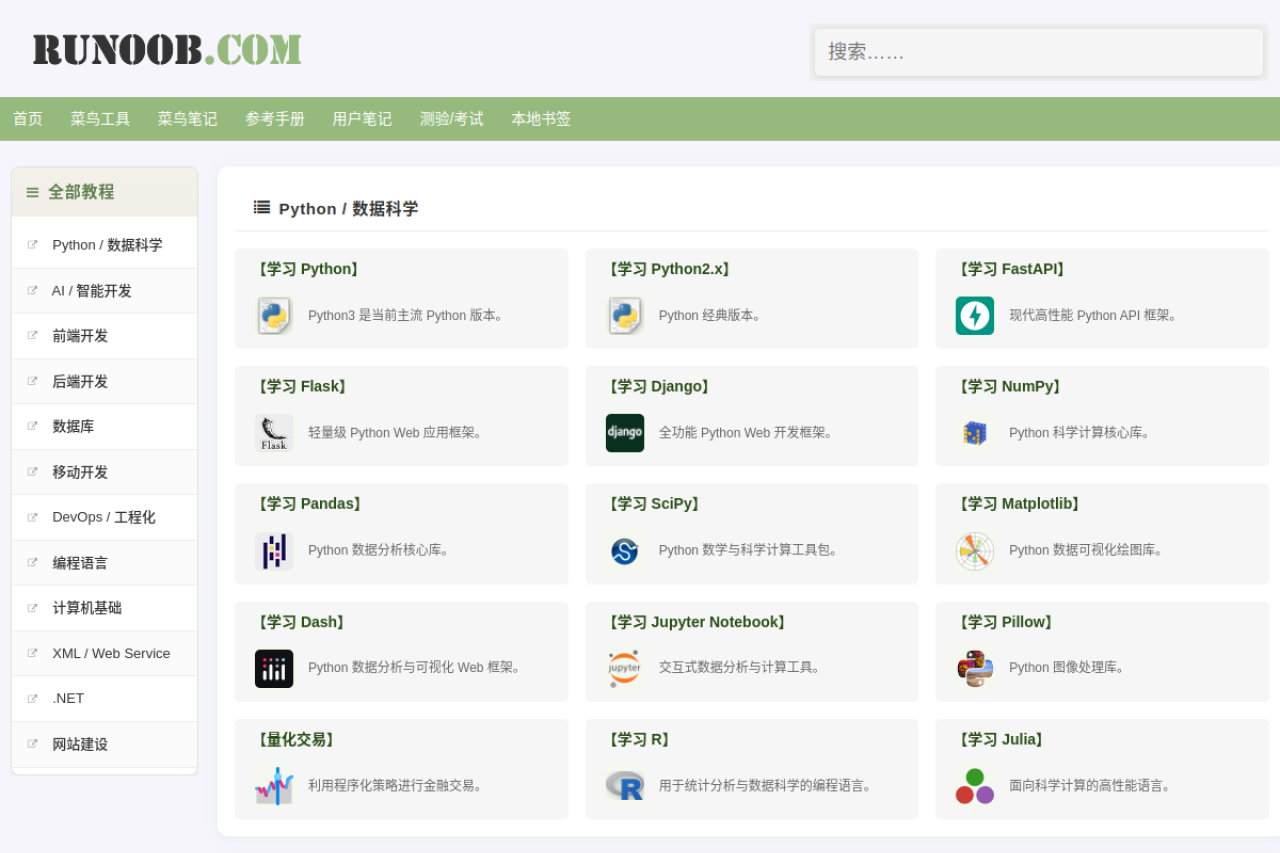This screenshot has width=1280, height=853.
Task: Click 测验/考试 in the navigation bar
Action: click(451, 119)
